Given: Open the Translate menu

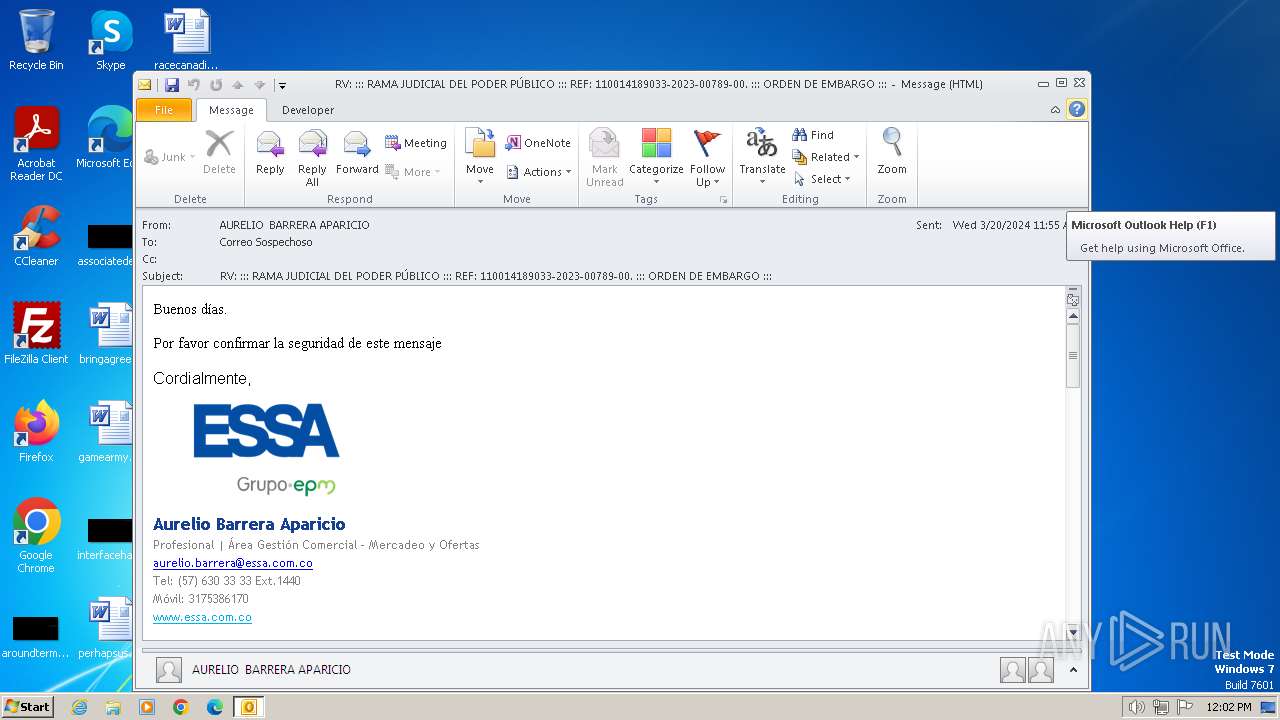Looking at the screenshot, I should point(762,157).
